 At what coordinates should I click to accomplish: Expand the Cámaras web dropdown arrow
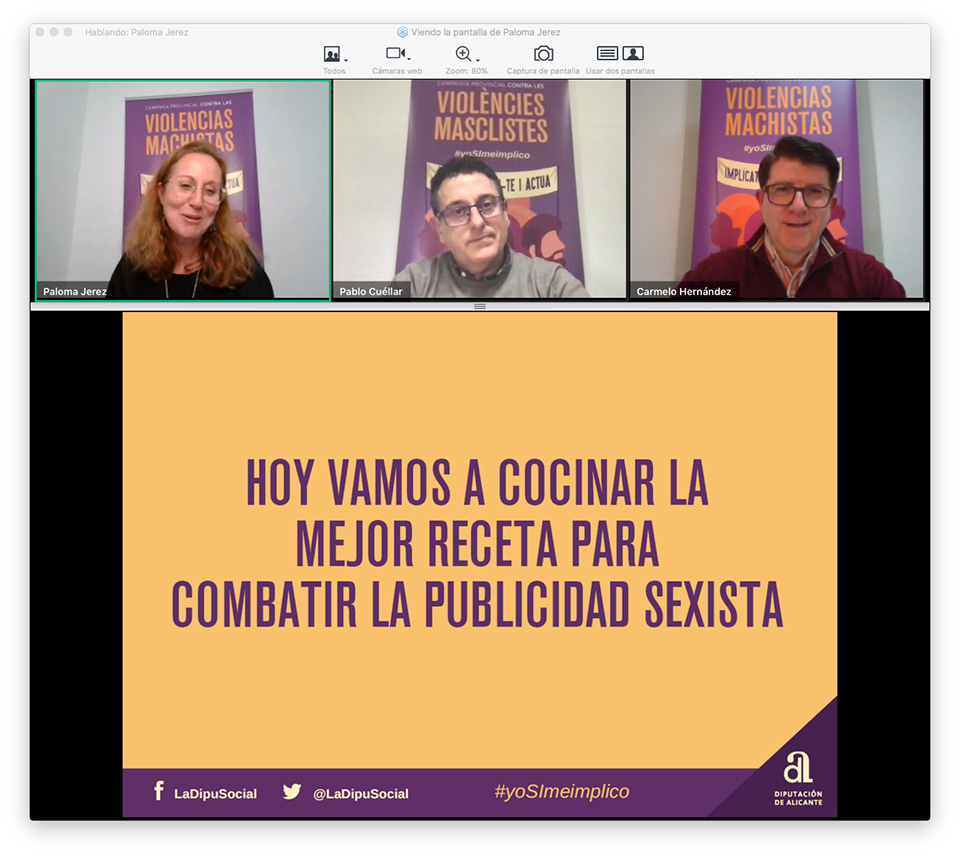coord(409,59)
